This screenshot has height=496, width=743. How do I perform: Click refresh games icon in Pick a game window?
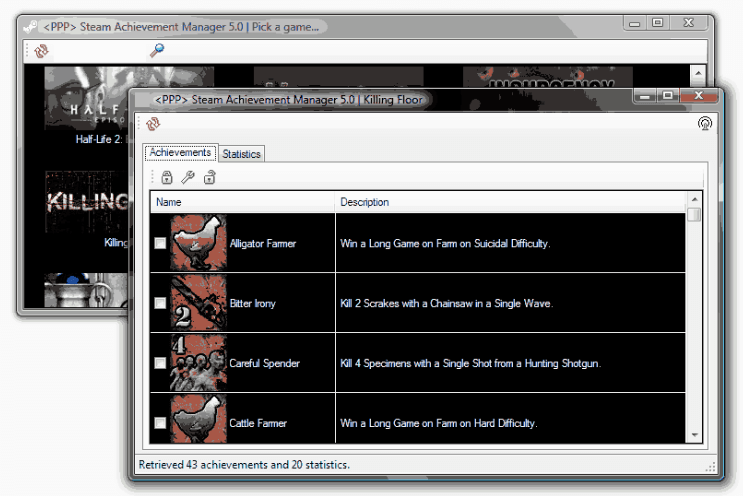[x=41, y=51]
